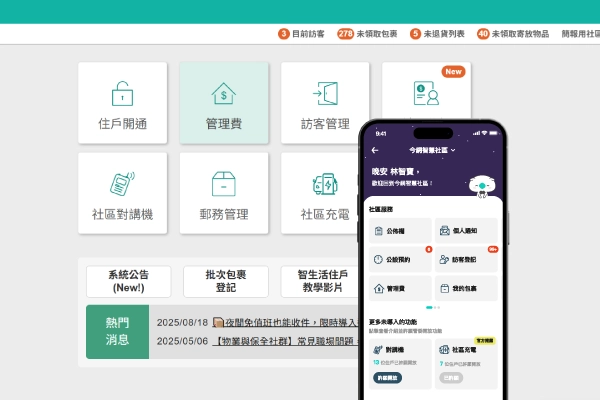
Task: Tap 我的包裹 in the phone app
Action: pyautogui.click(x=466, y=288)
